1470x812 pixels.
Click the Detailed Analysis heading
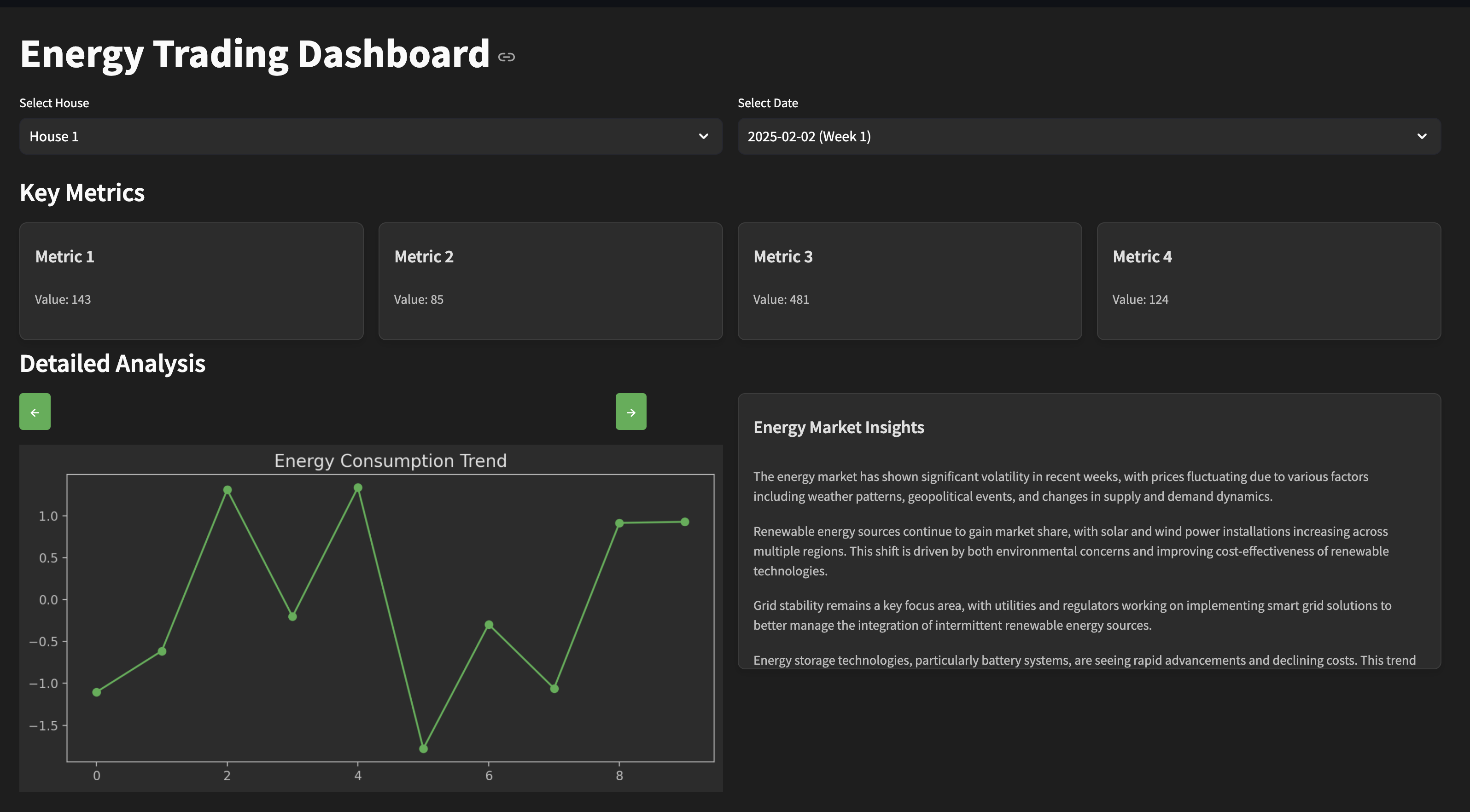coord(112,364)
